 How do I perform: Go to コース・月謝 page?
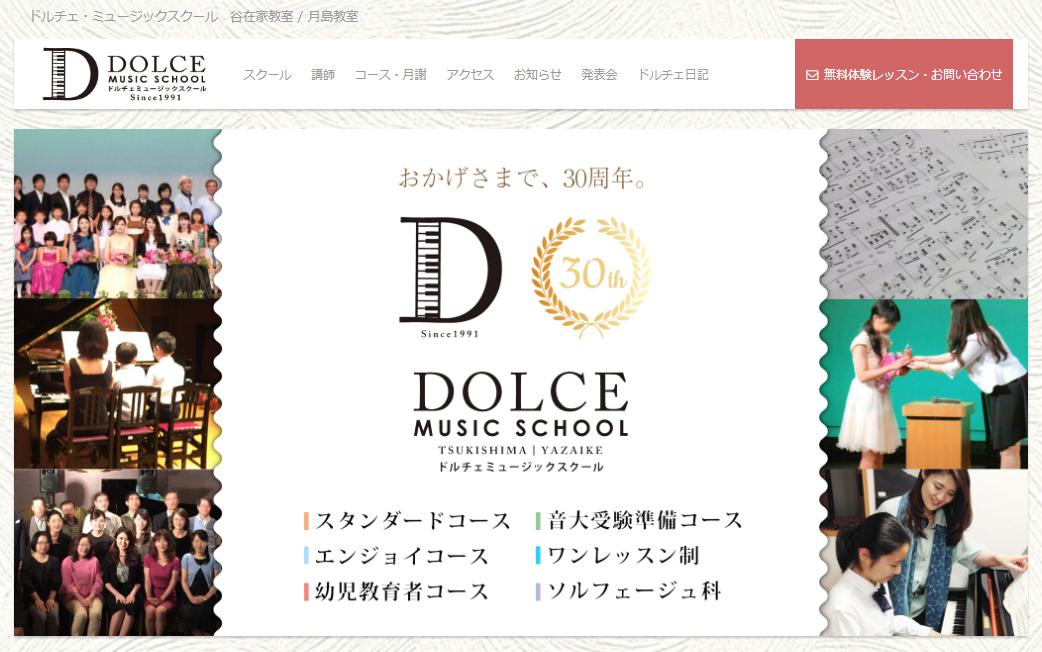tap(390, 74)
